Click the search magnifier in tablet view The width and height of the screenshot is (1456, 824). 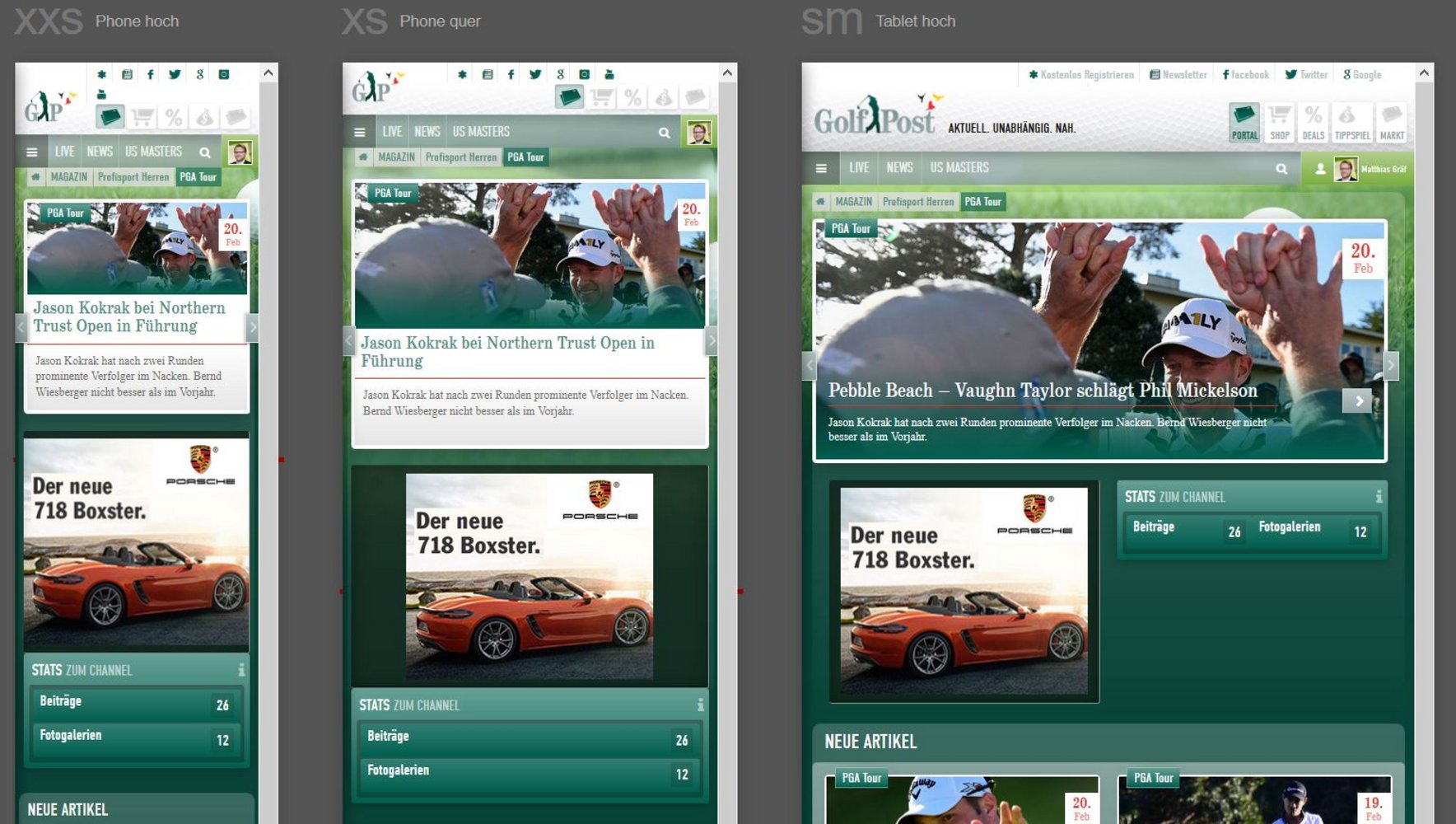[1281, 169]
